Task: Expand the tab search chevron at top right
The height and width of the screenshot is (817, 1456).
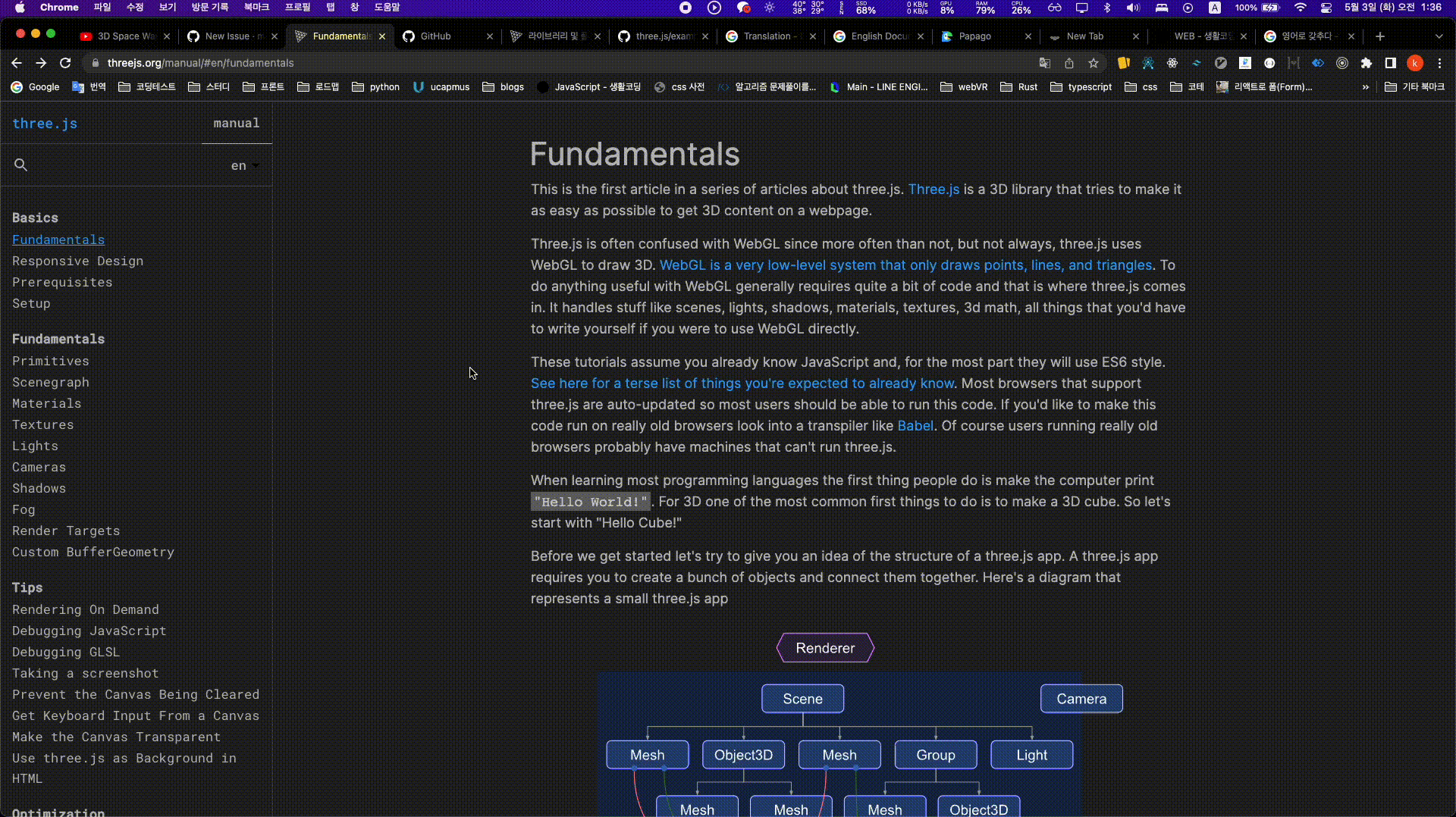Action: coord(1439,36)
